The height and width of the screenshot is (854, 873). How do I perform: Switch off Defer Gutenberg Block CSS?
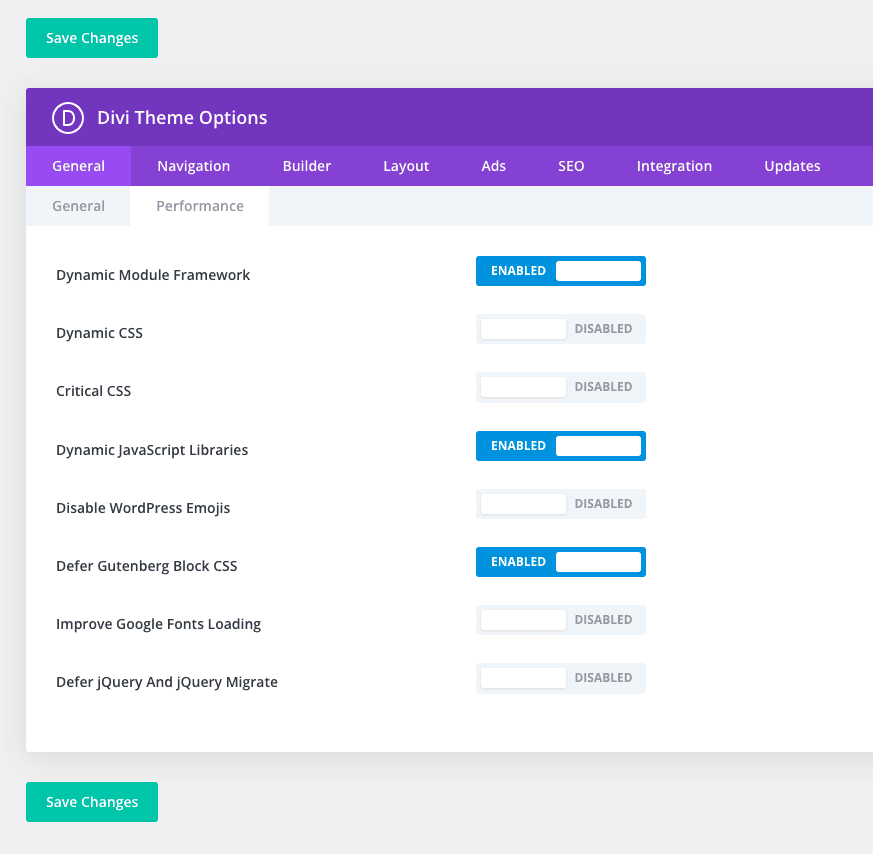[x=561, y=562]
